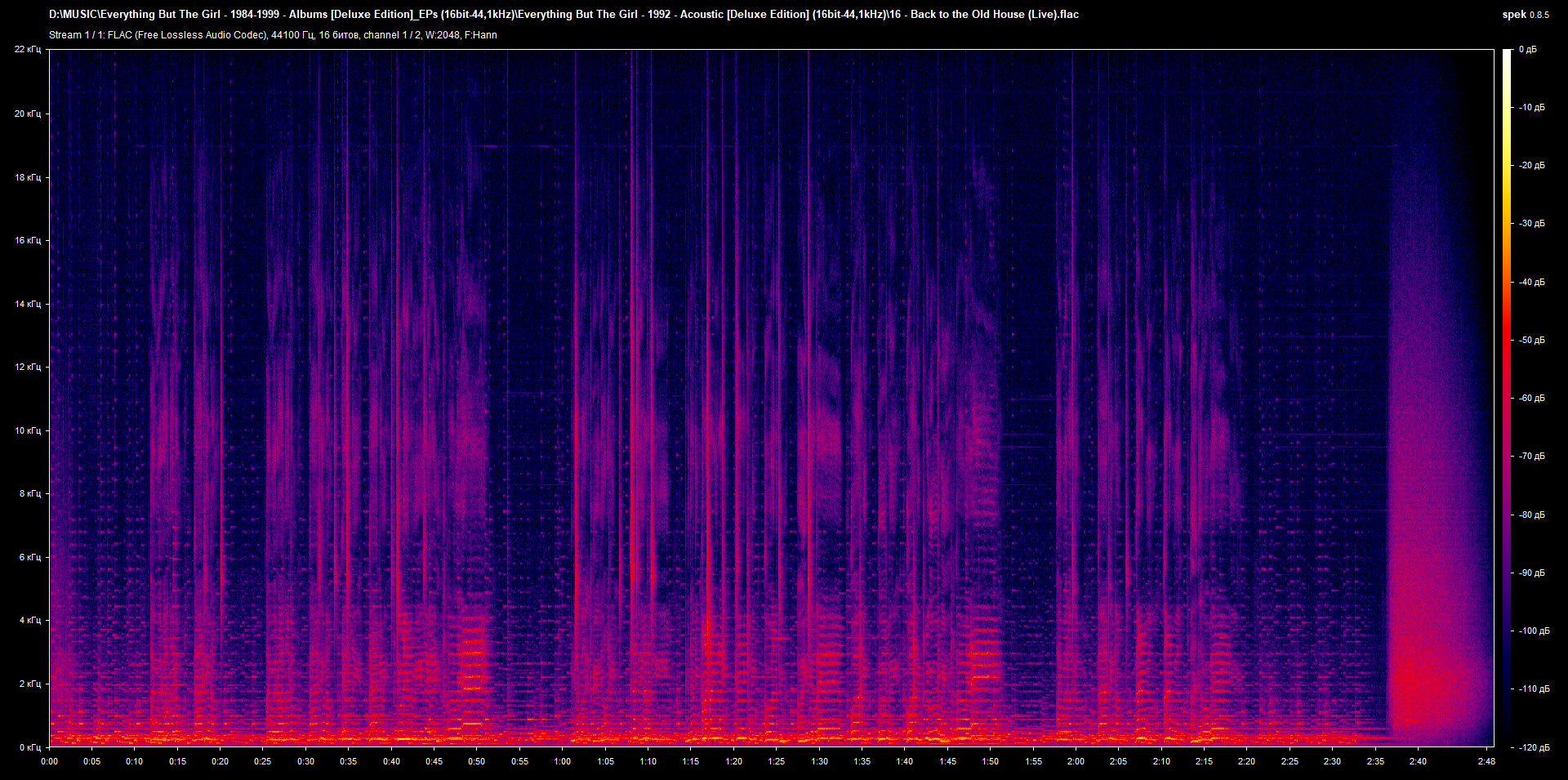Click the 16 кГц frequency axis label
This screenshot has width=1568, height=780.
[28, 240]
